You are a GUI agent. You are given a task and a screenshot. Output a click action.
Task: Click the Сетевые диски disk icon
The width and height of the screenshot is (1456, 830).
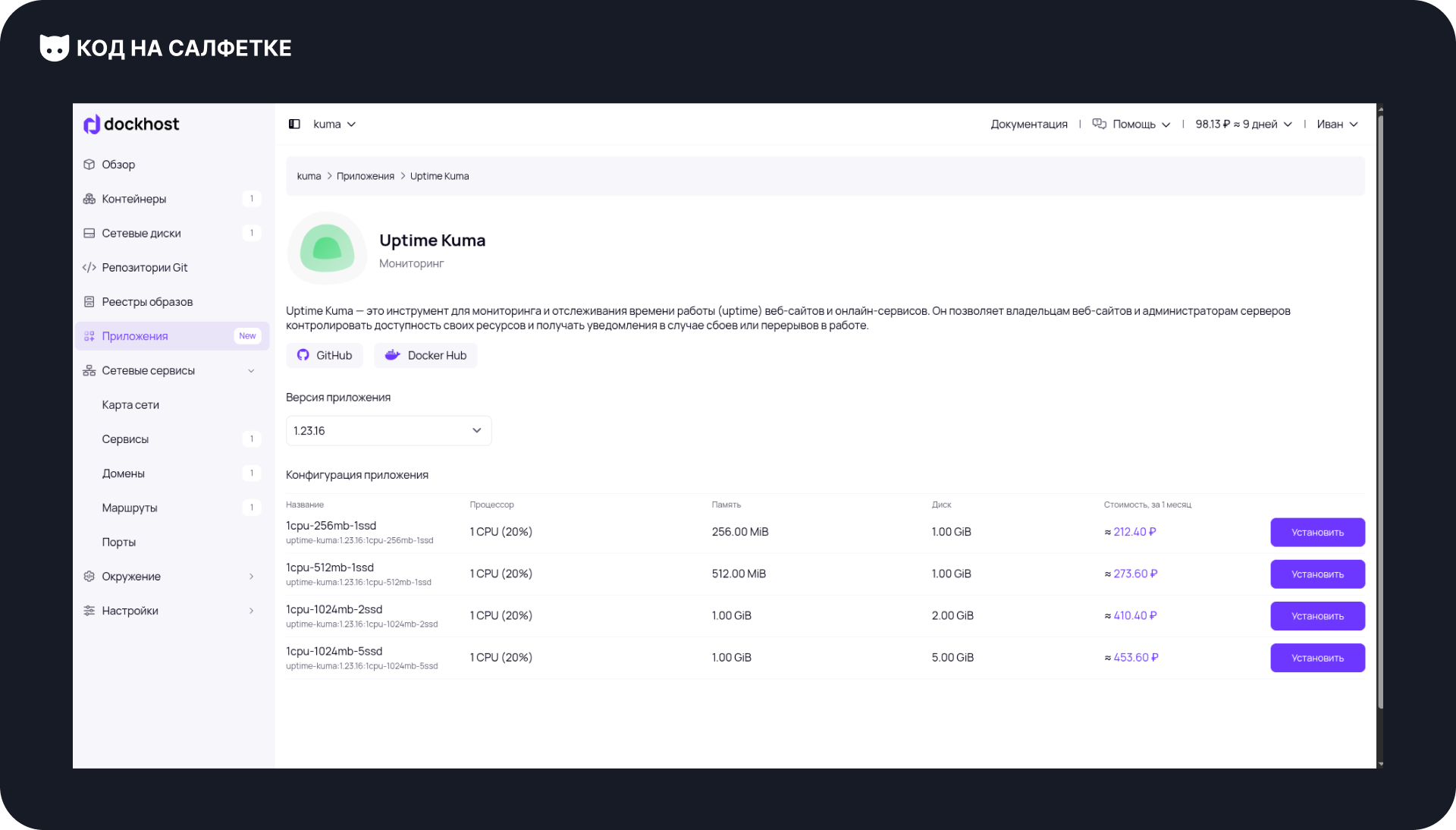89,233
